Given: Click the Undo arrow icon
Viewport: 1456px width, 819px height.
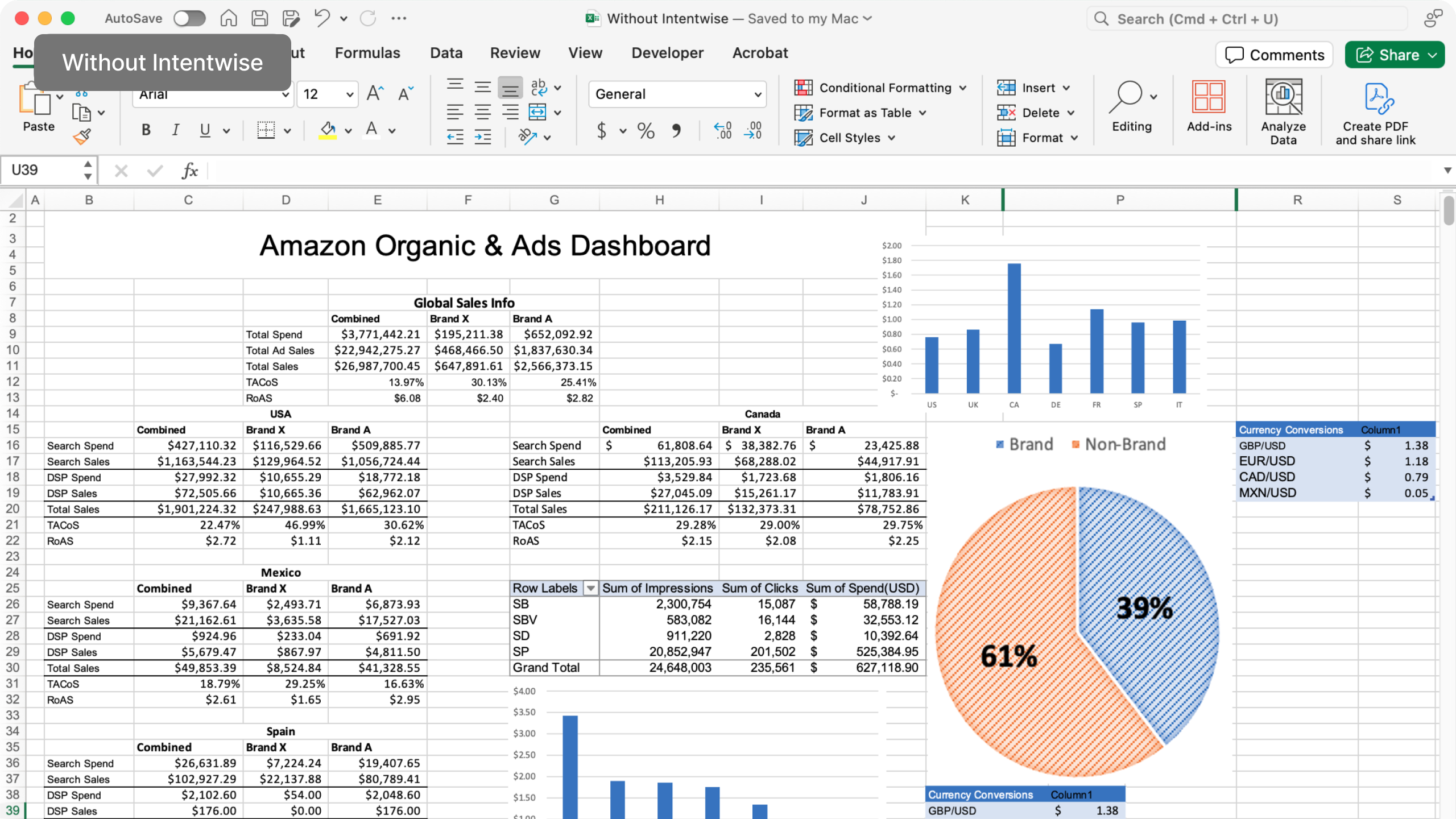Looking at the screenshot, I should click(322, 19).
